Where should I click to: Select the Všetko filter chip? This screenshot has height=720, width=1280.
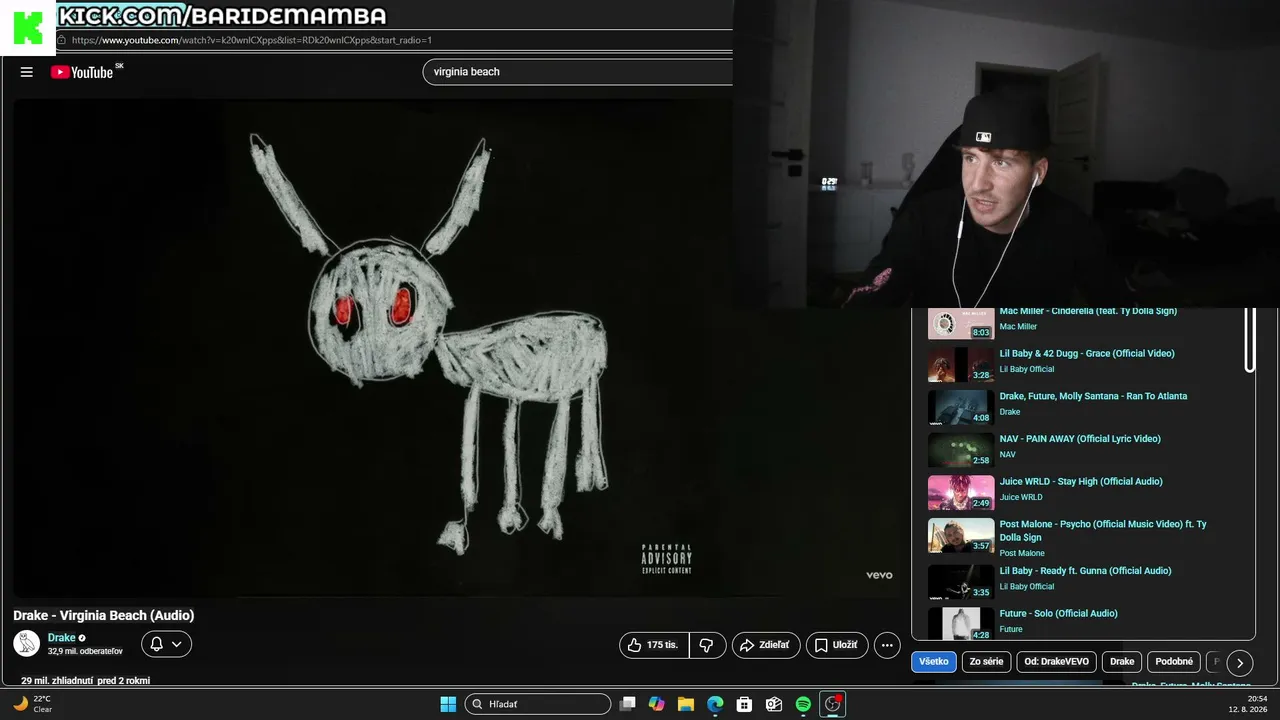pos(934,662)
